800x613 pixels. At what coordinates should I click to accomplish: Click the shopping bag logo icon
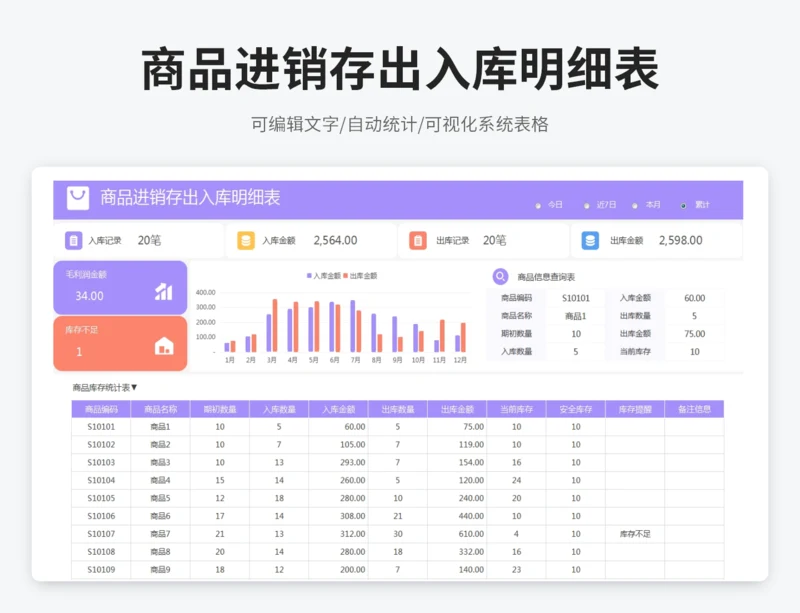pyautogui.click(x=78, y=198)
